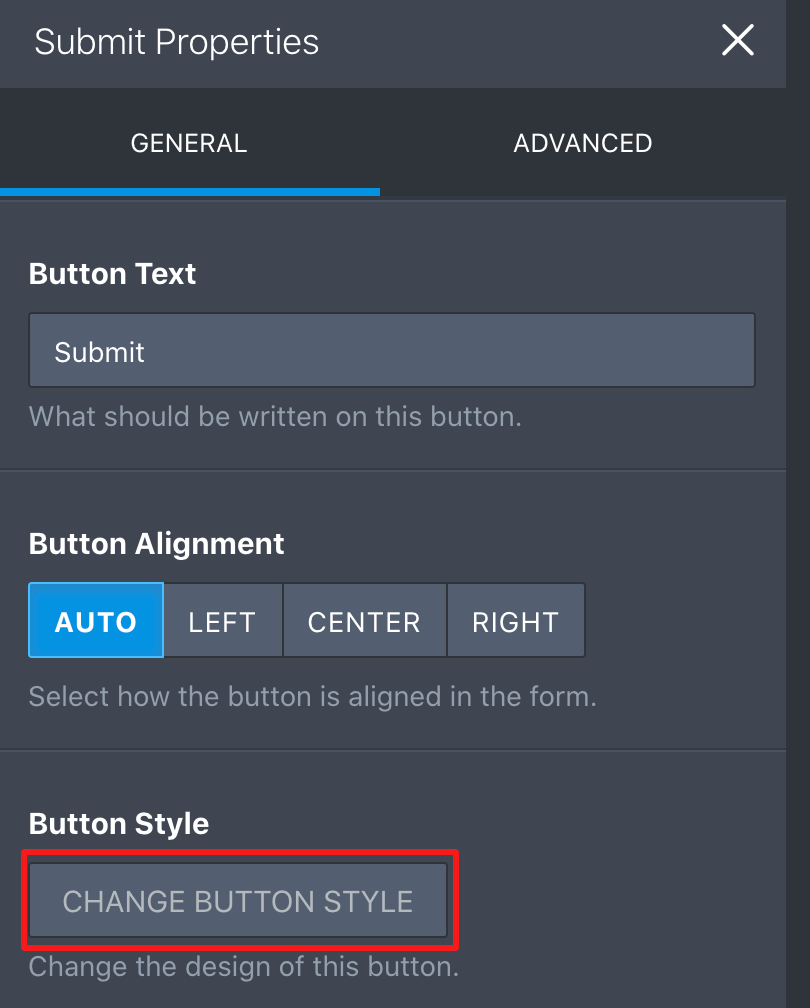The image size is (810, 1008).
Task: Click the Button Alignment section heading
Action: 157,544
